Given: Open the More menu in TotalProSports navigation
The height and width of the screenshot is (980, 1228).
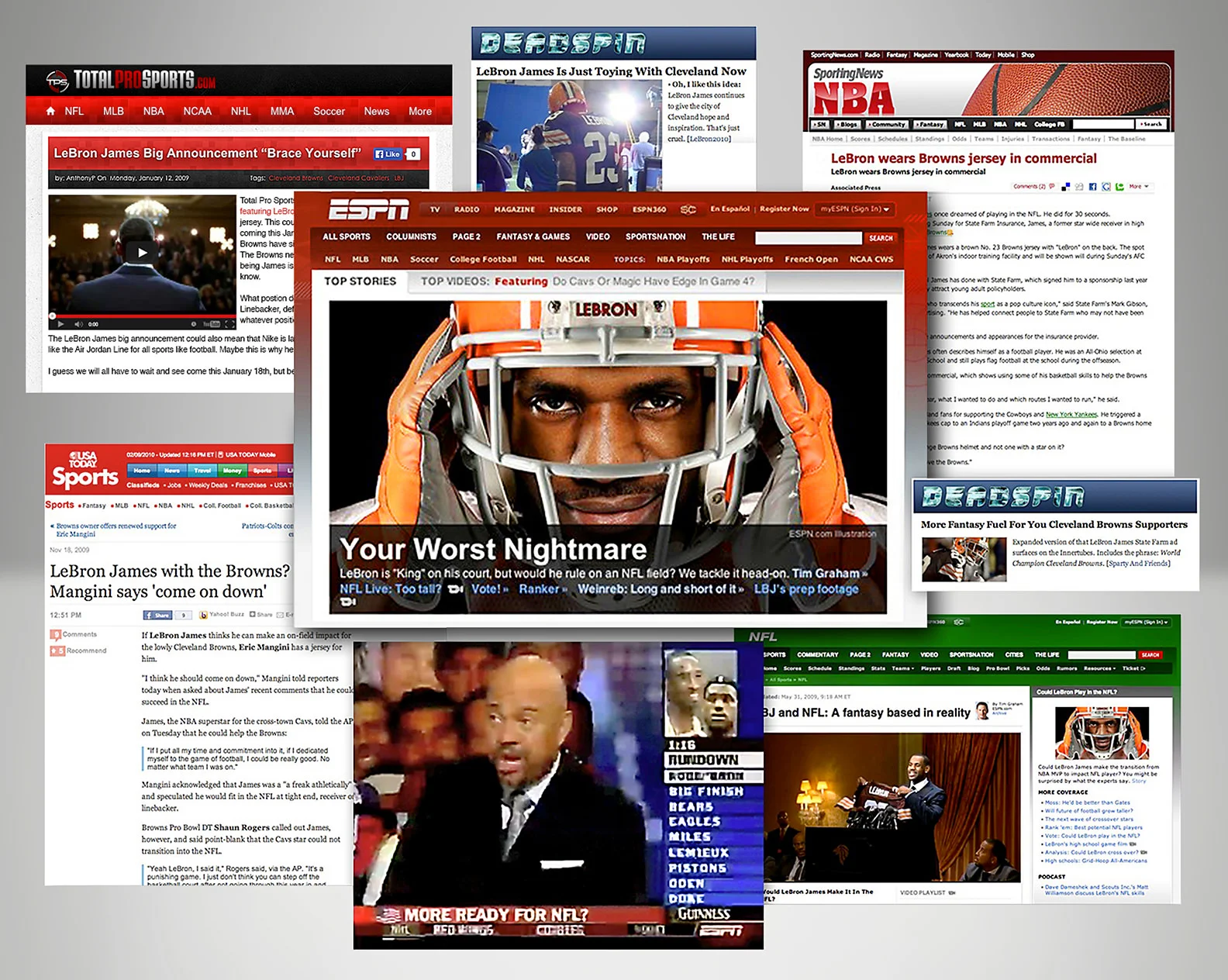Looking at the screenshot, I should (420, 111).
